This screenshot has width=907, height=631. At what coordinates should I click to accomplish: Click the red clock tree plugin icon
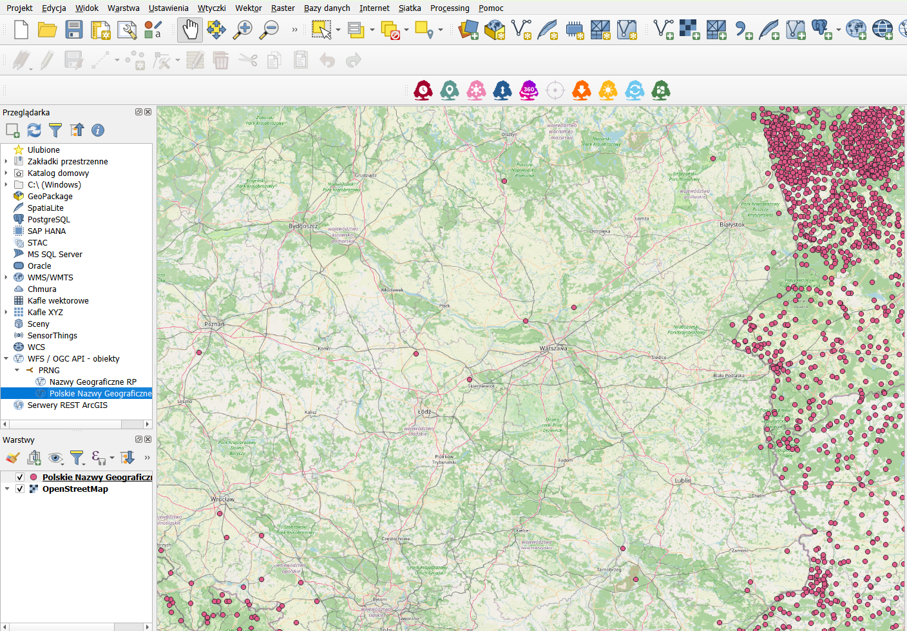423,90
